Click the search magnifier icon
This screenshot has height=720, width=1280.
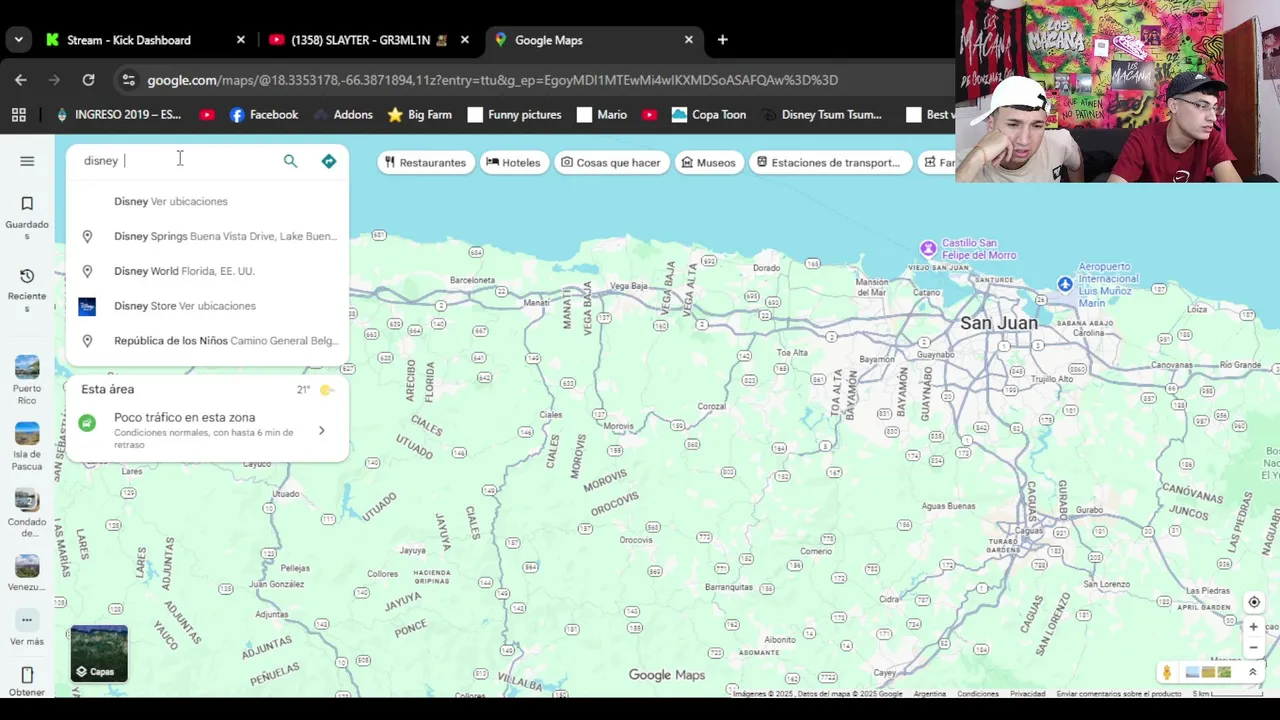pos(290,161)
